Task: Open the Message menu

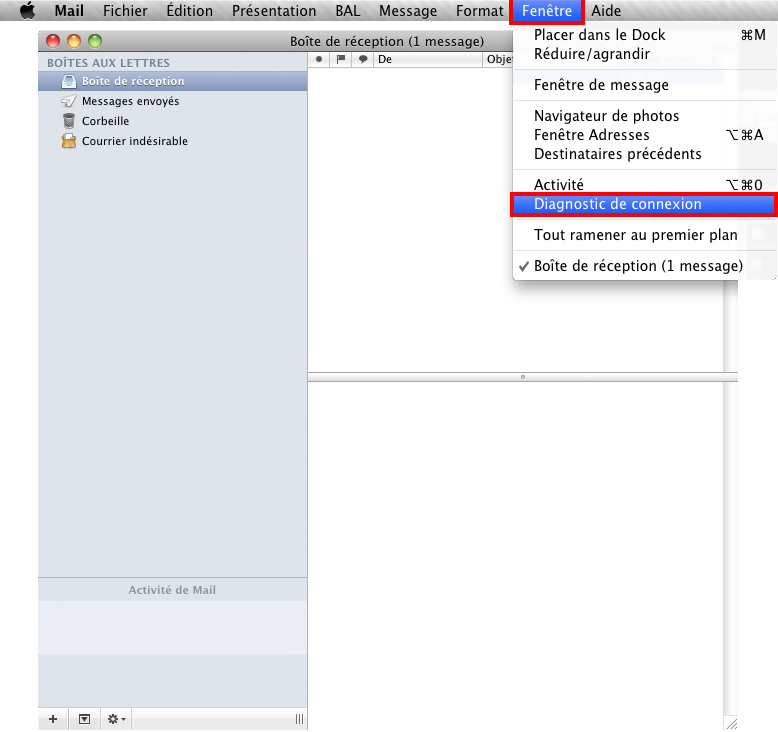Action: [408, 10]
